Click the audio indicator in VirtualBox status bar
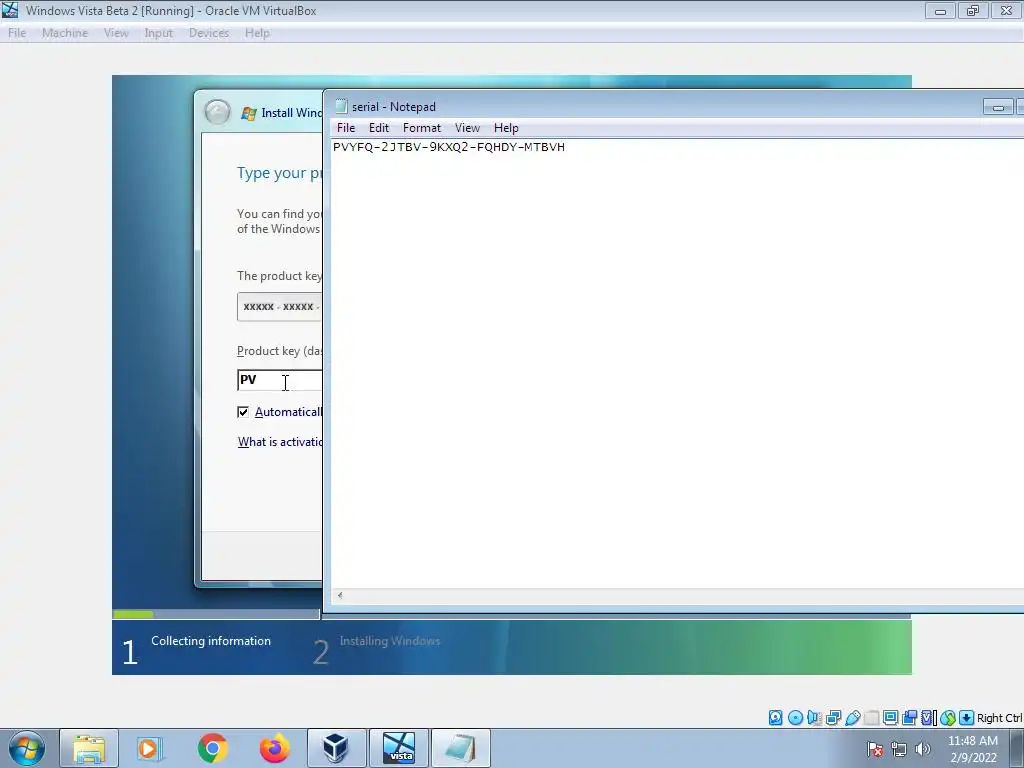The height and width of the screenshot is (768, 1024). click(814, 718)
